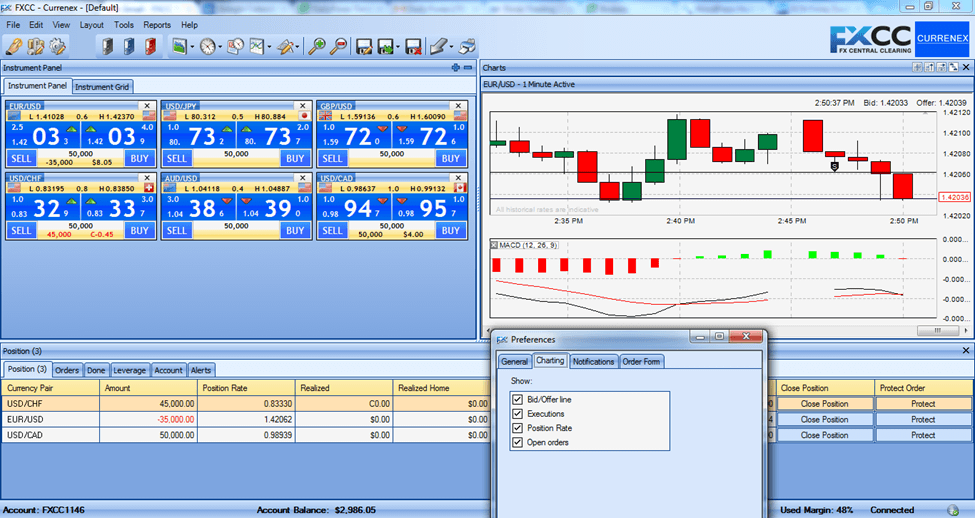
Task: Click the drawing tools pencil icon
Action: [286, 46]
